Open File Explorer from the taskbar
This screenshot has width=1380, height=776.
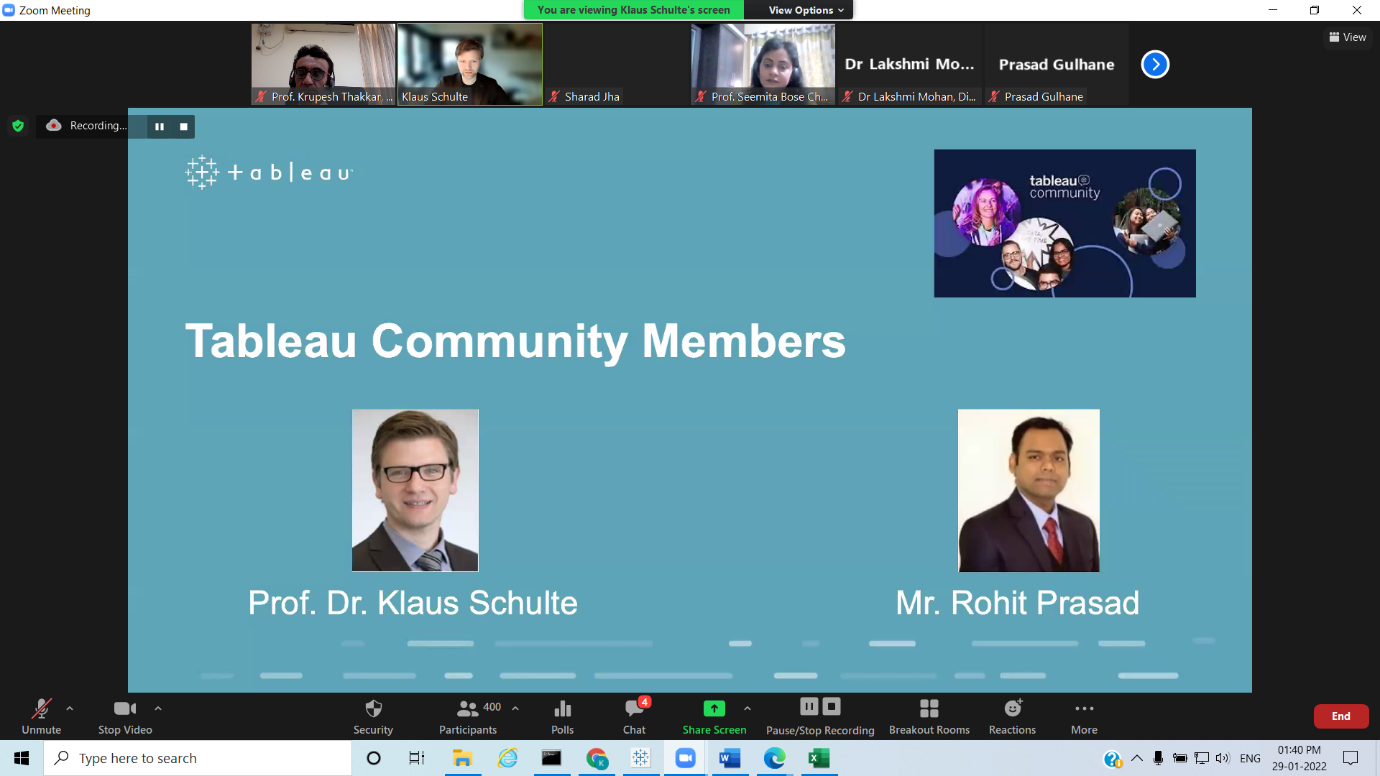pos(462,758)
